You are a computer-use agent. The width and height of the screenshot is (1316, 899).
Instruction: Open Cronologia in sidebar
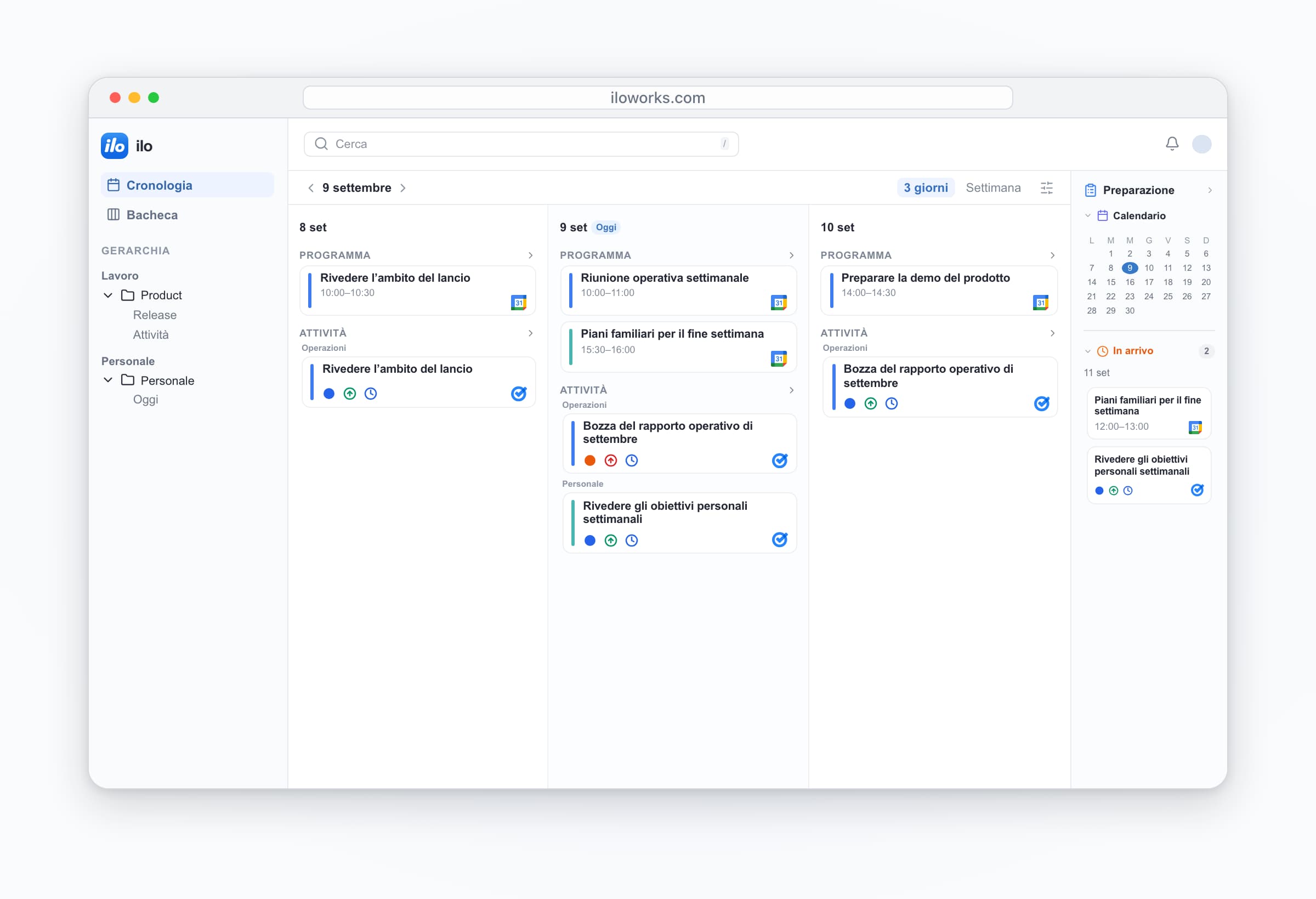click(188, 185)
